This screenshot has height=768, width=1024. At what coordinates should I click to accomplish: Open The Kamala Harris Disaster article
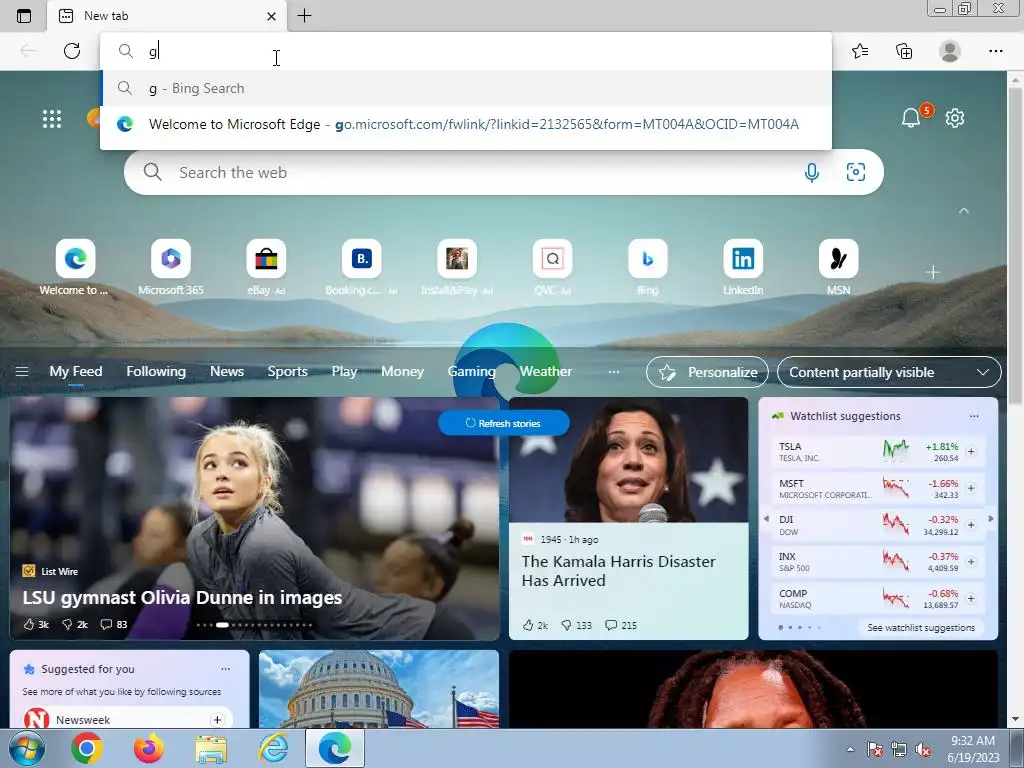(618, 571)
